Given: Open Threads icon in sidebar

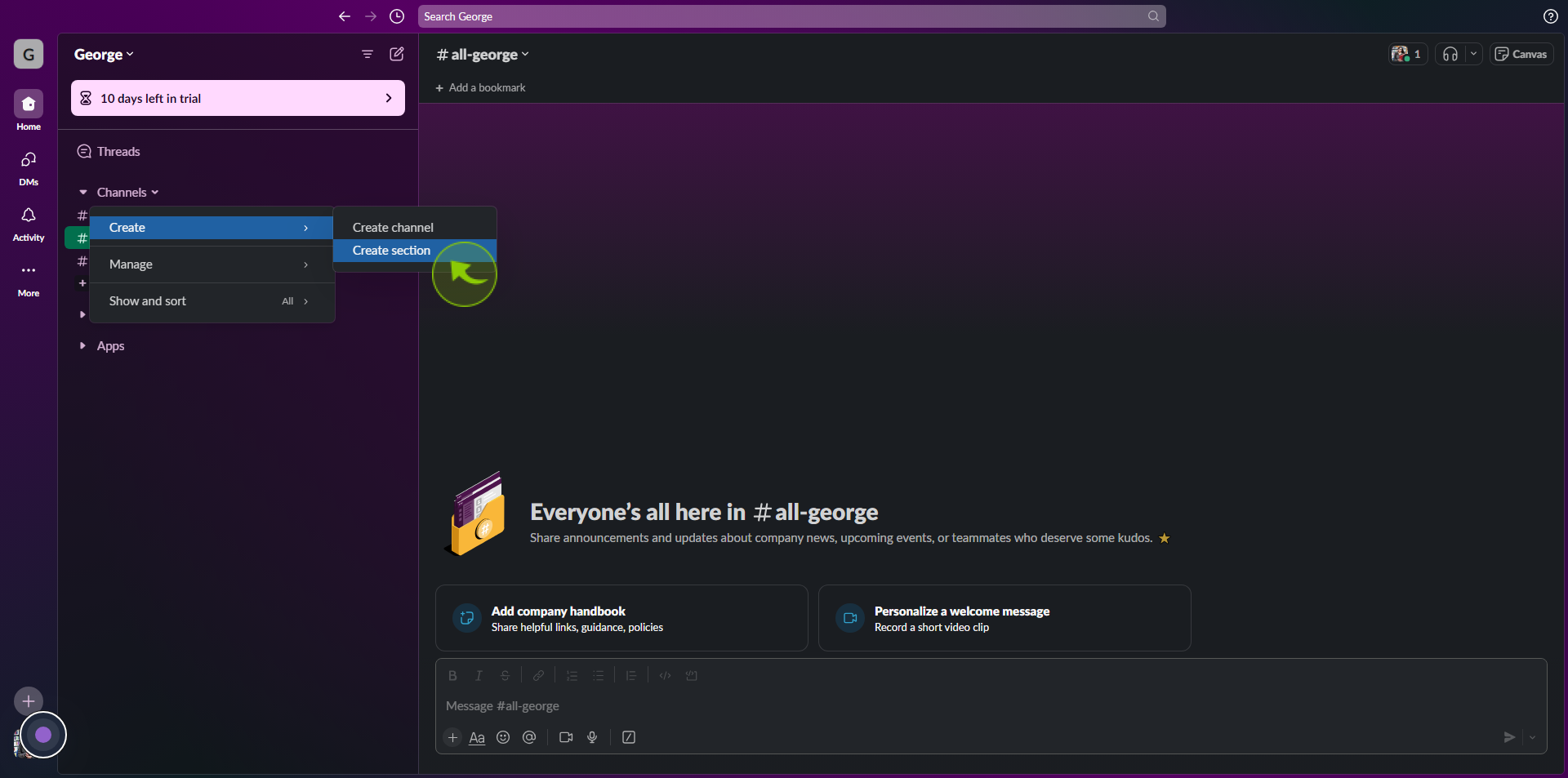Looking at the screenshot, I should (84, 152).
